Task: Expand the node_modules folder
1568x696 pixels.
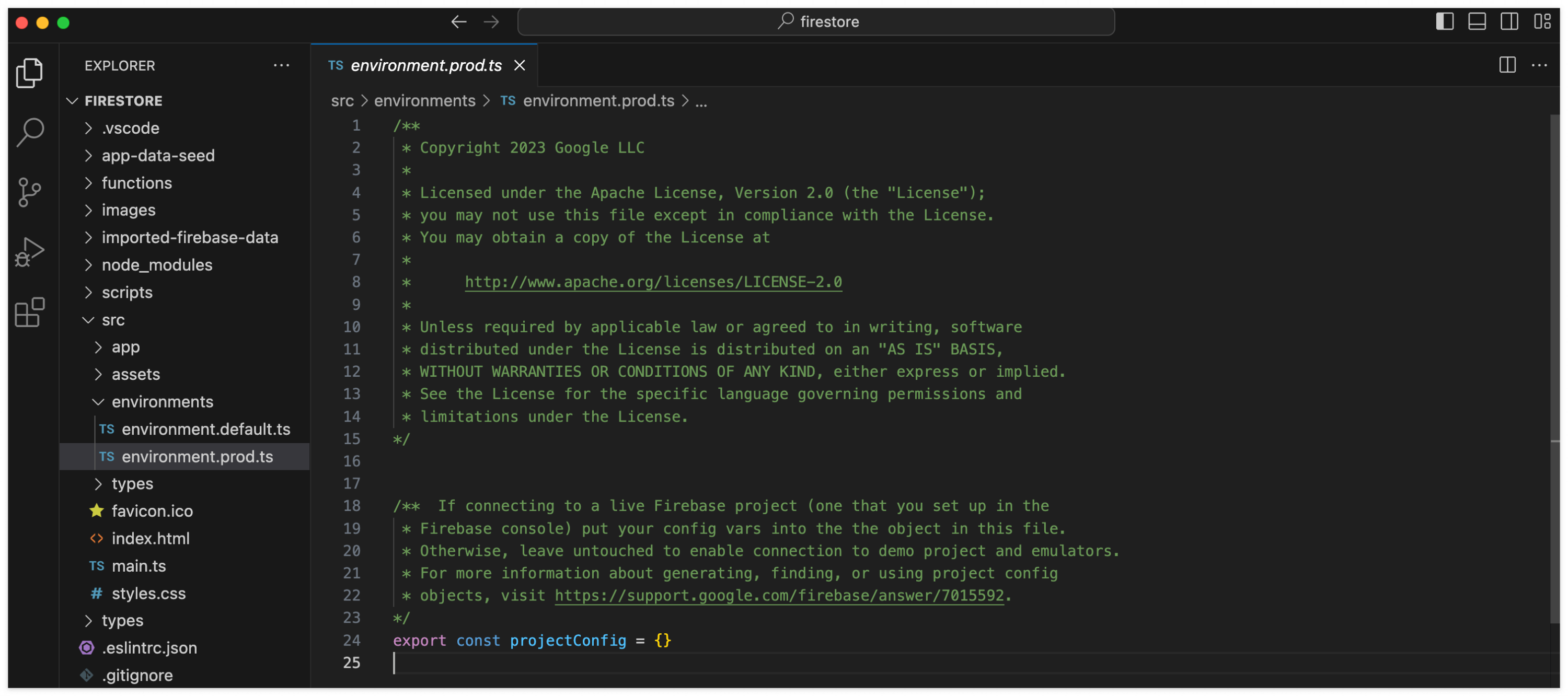Action: pyautogui.click(x=156, y=264)
